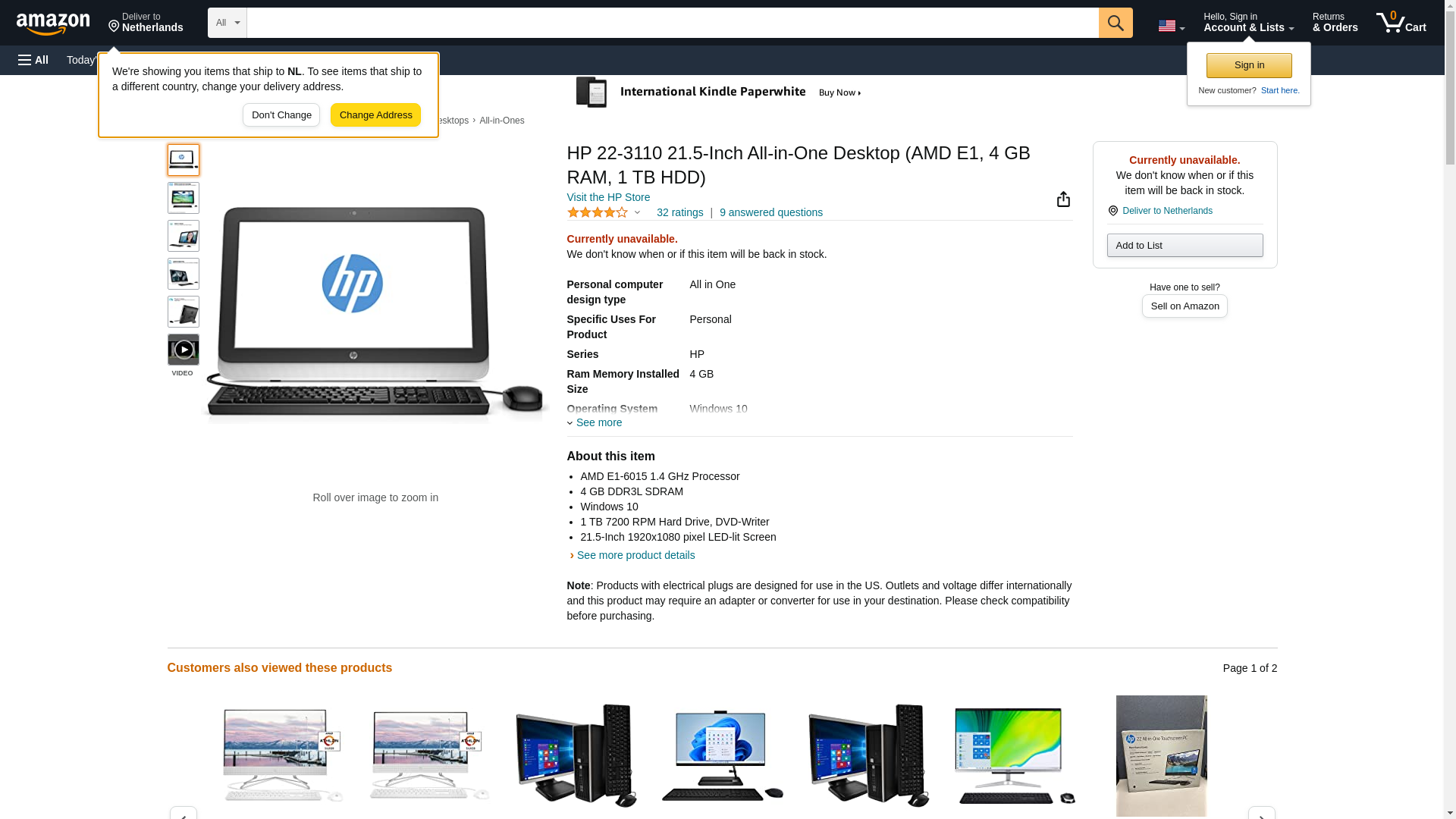Screen dimensions: 1456x819
Task: Expand the search category All dropdown
Action: (x=227, y=23)
